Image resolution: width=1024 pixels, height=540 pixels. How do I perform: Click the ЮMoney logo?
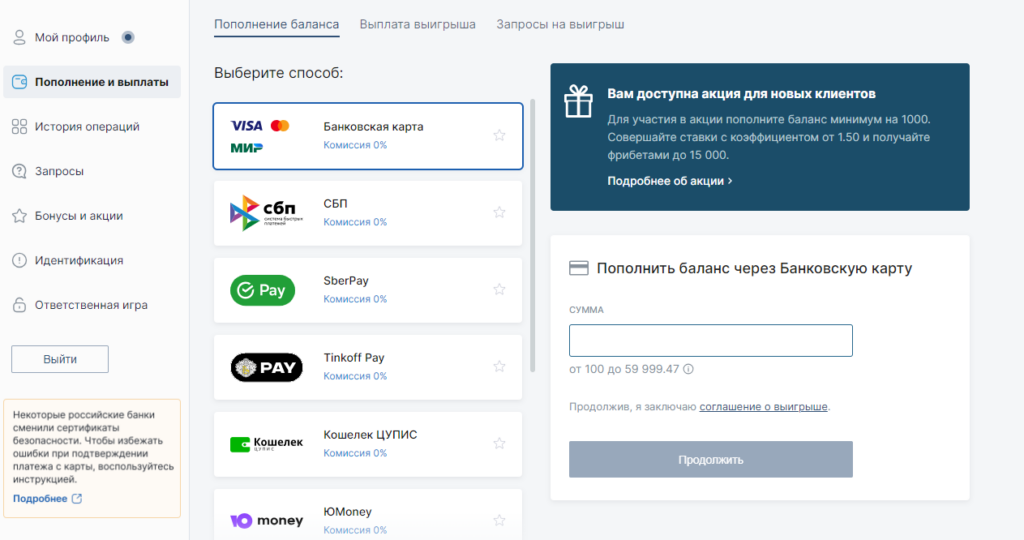(266, 520)
